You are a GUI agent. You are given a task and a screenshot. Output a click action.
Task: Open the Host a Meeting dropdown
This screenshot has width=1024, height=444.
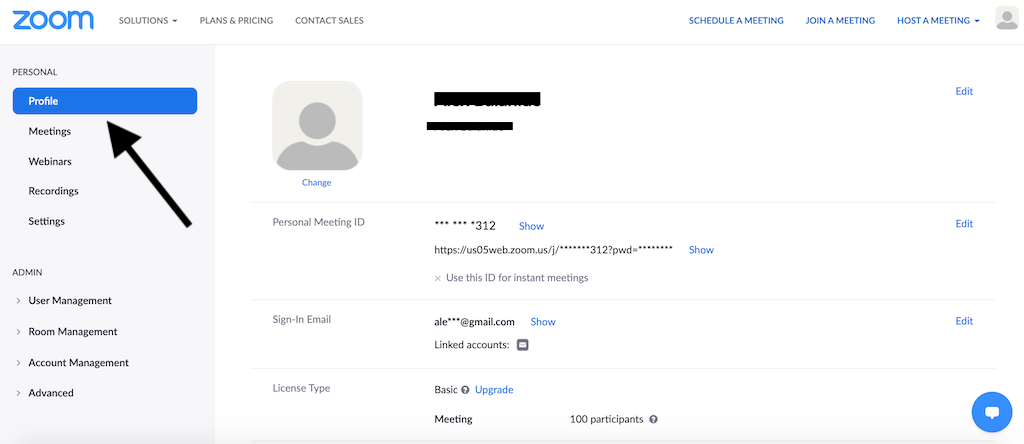[x=938, y=20]
